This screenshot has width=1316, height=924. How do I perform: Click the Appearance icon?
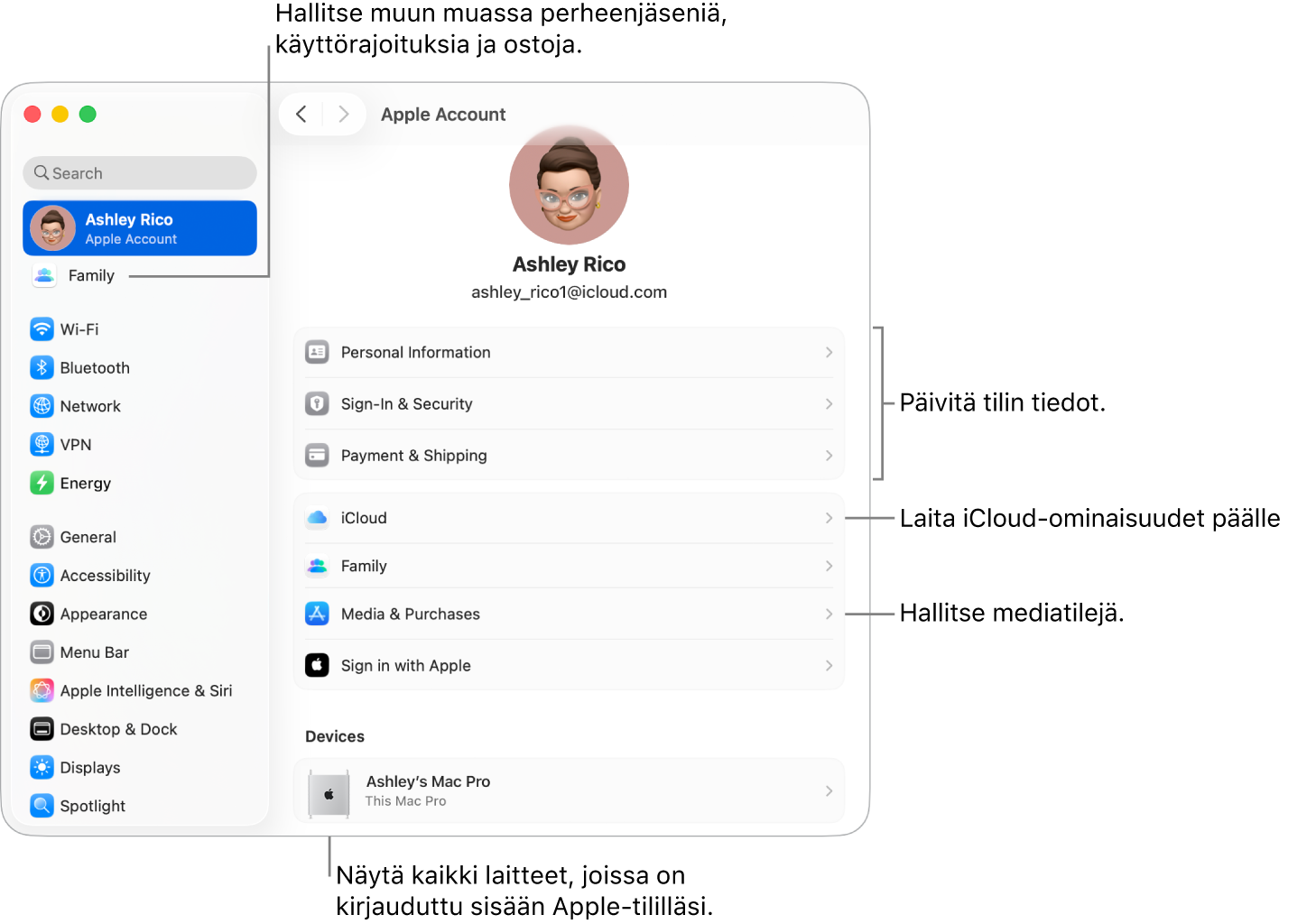tap(42, 614)
